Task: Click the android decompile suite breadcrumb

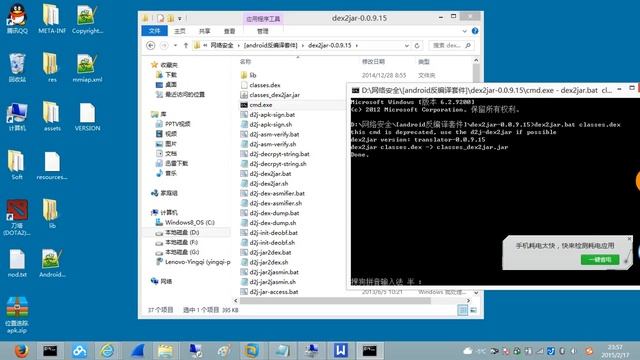Action: [271, 45]
